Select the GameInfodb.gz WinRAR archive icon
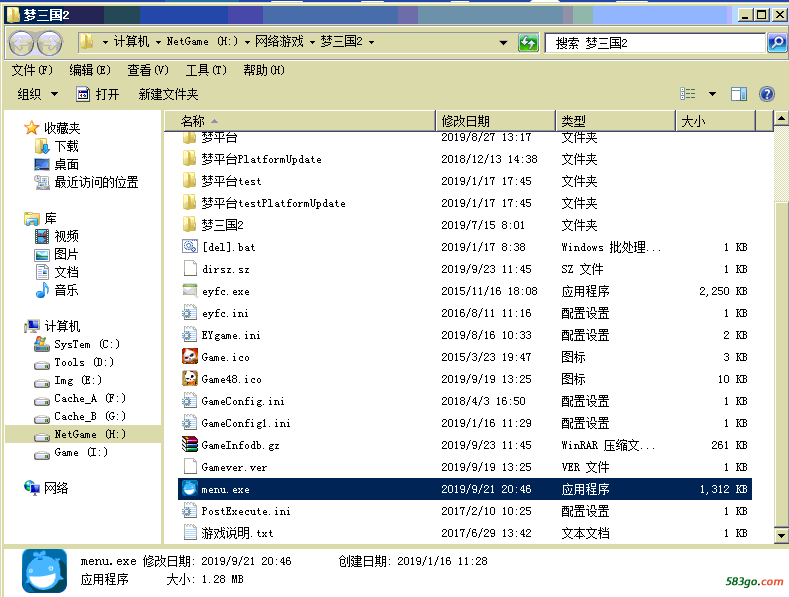This screenshot has width=789, height=597. click(190, 444)
